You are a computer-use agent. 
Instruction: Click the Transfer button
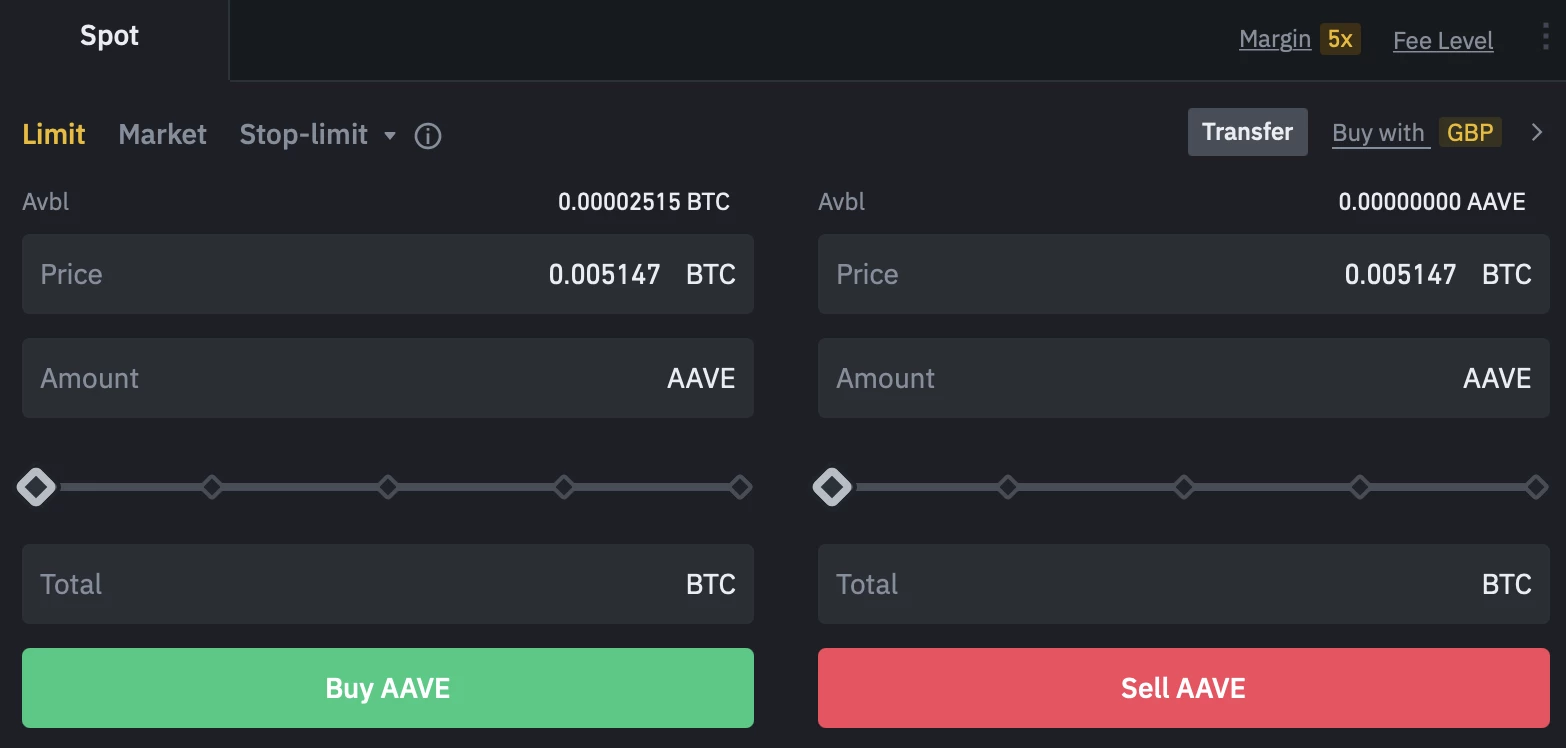click(1247, 132)
